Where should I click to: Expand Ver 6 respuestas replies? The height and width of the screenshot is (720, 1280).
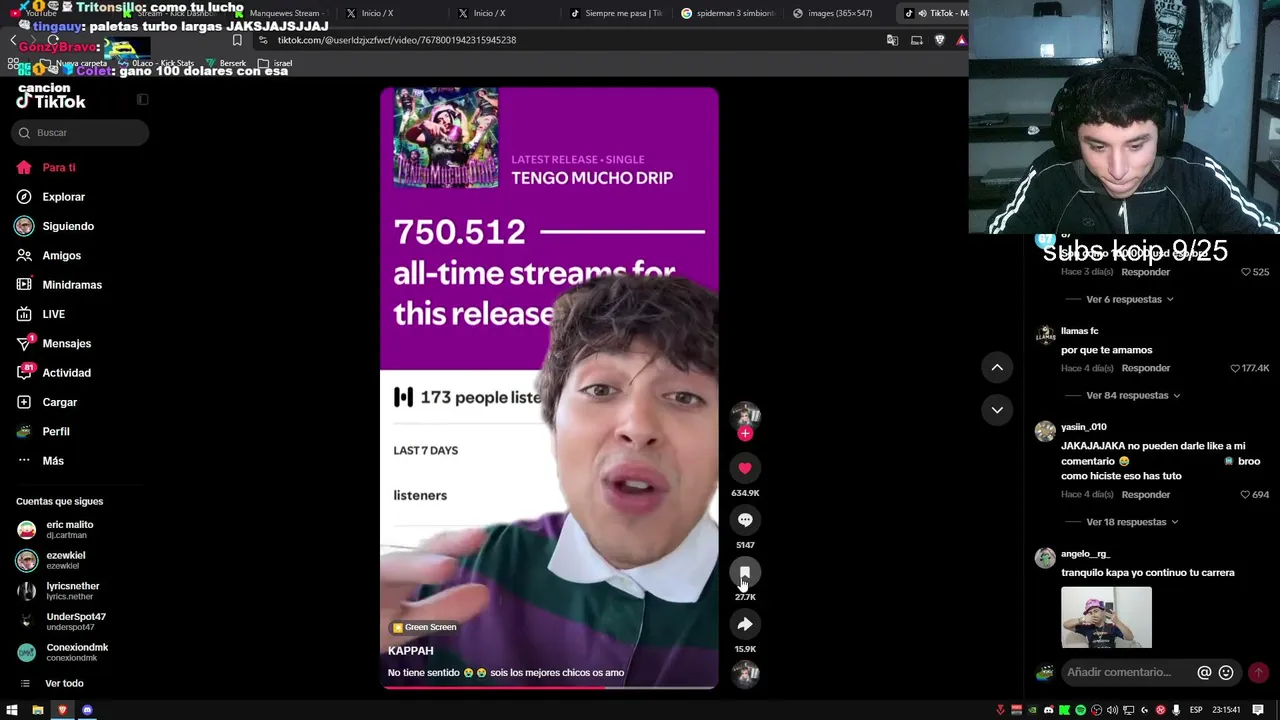[1129, 299]
